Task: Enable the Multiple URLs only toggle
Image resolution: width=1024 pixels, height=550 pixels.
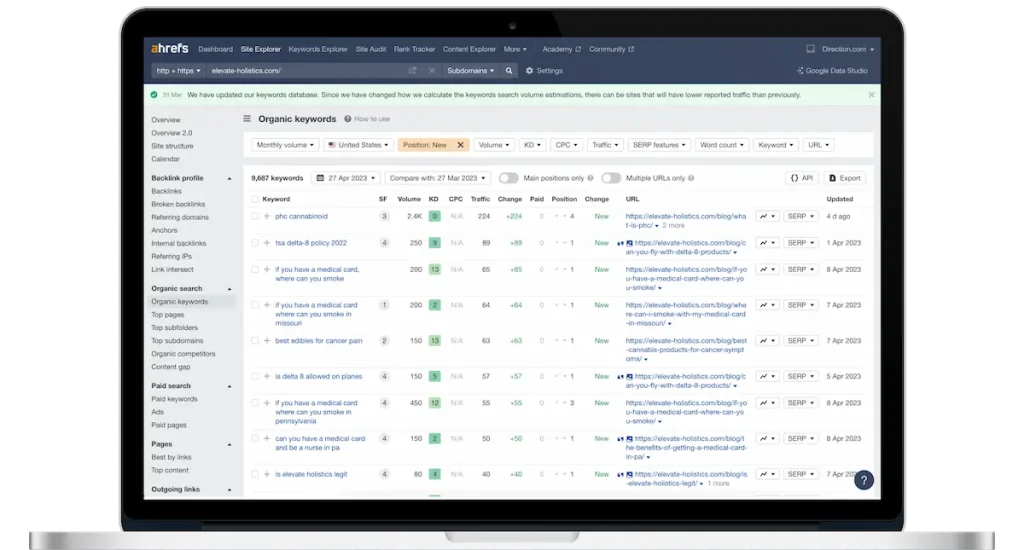Action: pos(610,178)
